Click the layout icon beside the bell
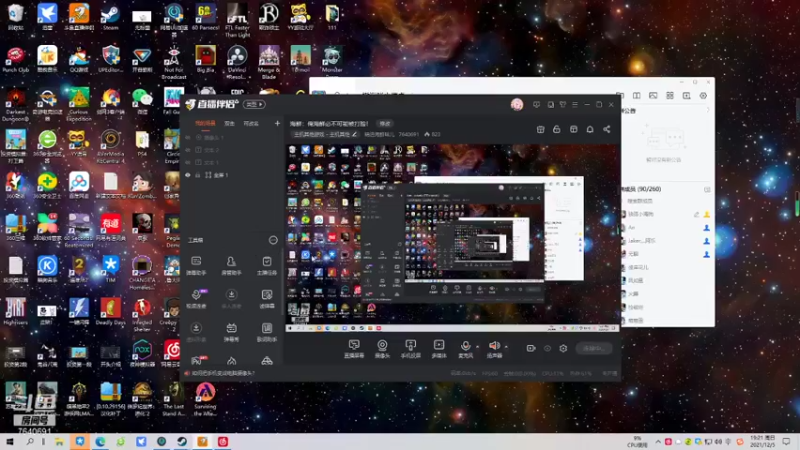 click(x=573, y=130)
